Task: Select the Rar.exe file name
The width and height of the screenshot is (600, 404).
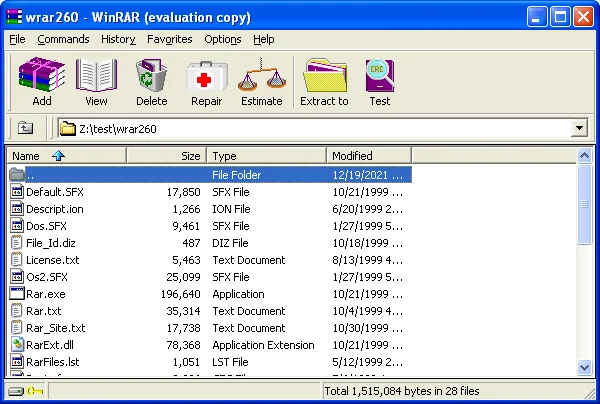Action: (46, 294)
